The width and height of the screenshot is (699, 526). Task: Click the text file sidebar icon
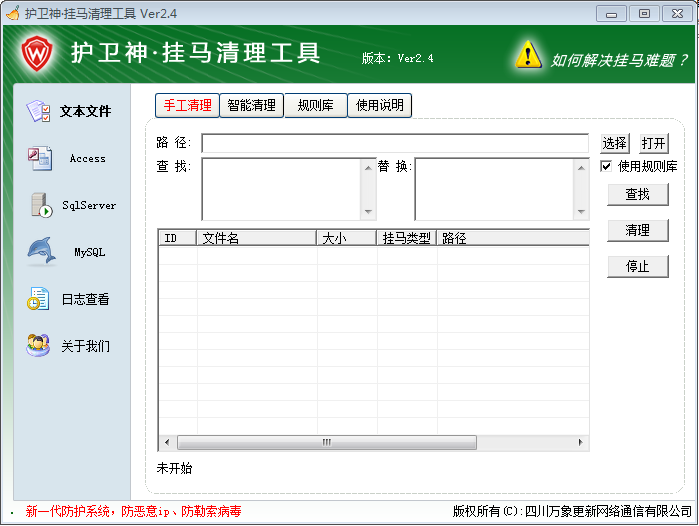click(x=38, y=111)
